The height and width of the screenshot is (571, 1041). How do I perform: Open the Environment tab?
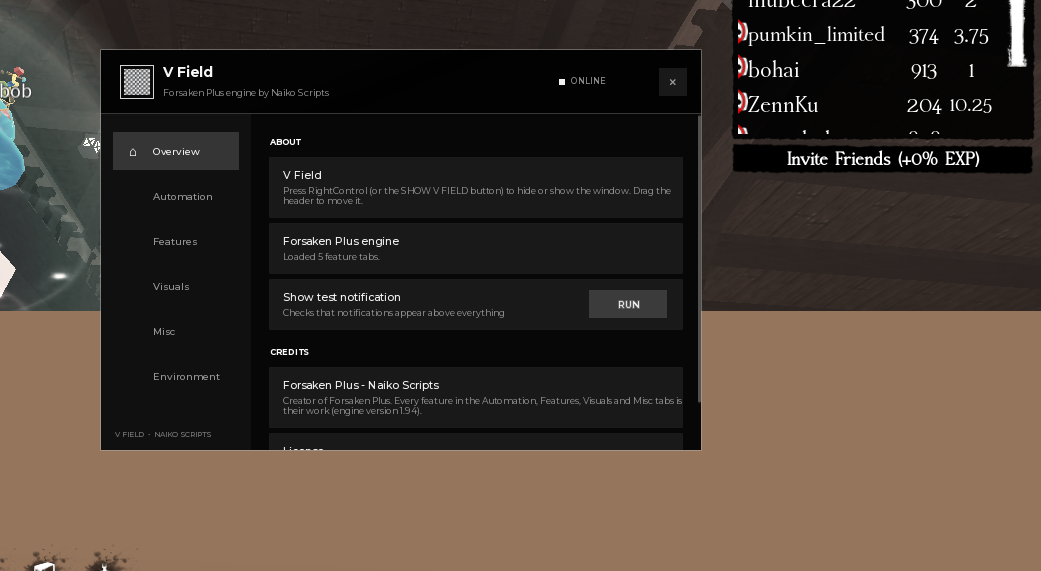coord(176,376)
